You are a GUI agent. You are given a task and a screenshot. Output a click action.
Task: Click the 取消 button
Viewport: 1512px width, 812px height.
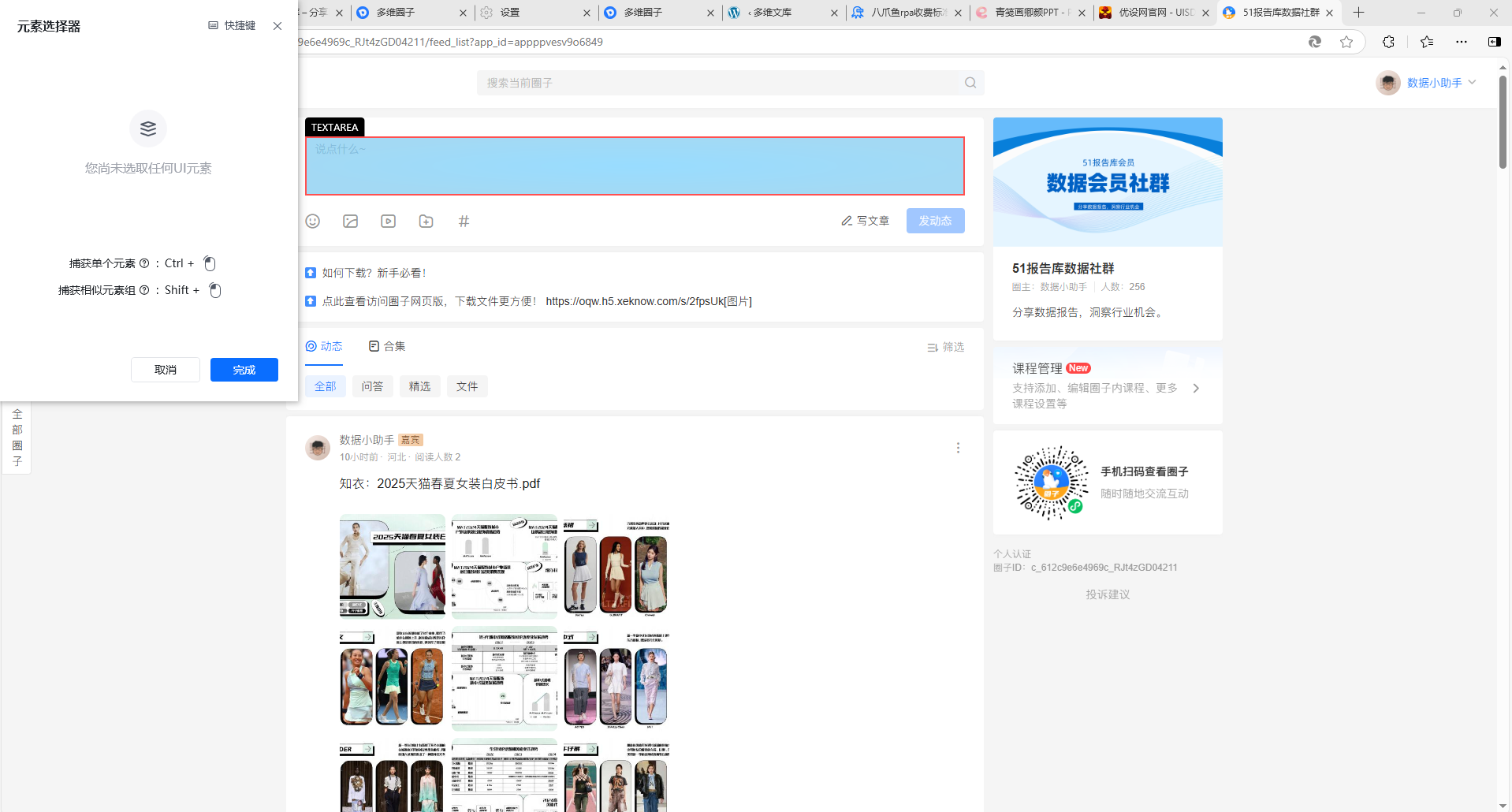[166, 370]
